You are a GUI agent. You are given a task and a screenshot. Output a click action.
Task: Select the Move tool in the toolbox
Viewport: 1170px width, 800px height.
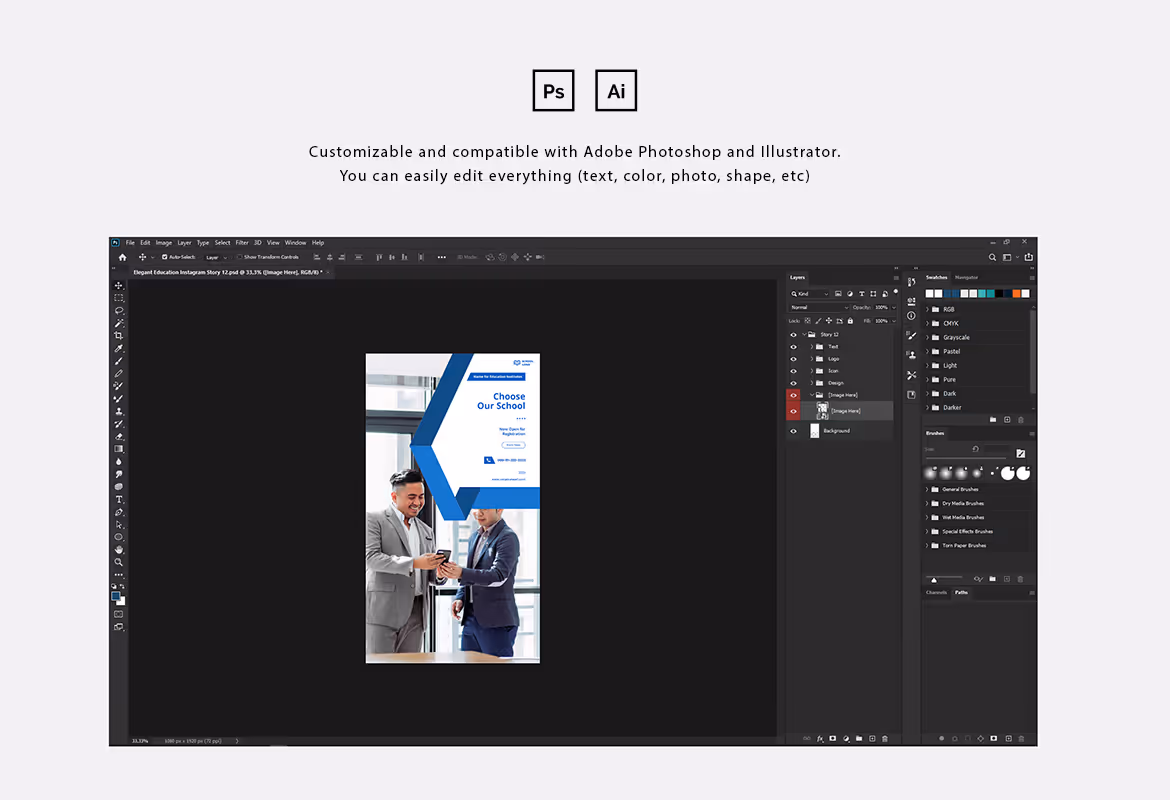click(x=119, y=286)
